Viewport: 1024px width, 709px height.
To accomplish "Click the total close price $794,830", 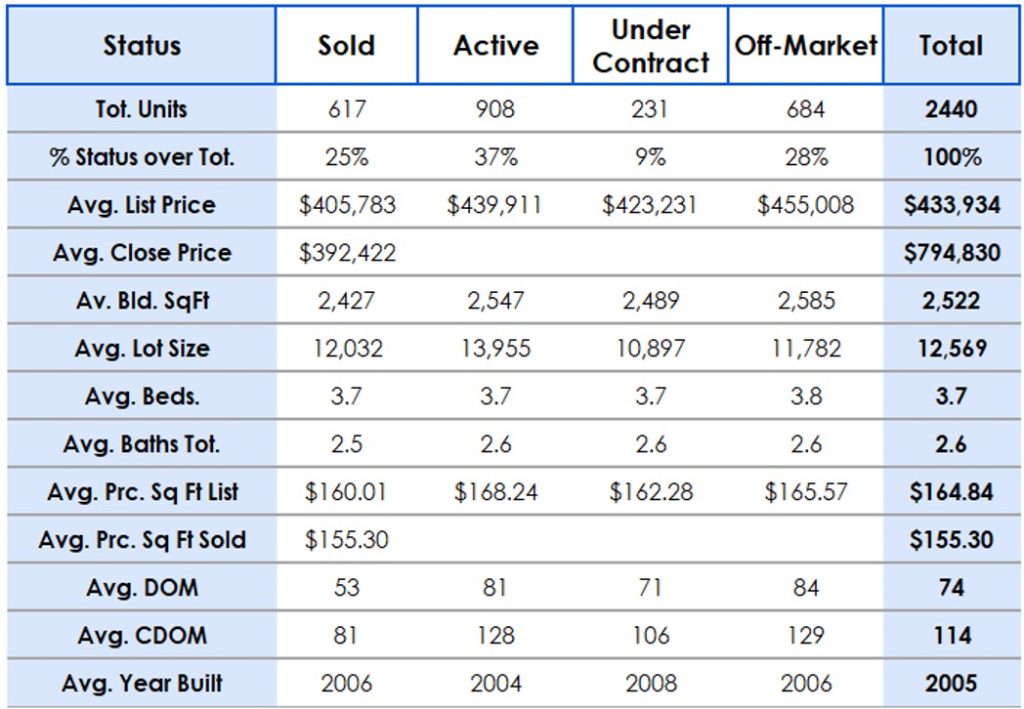I will pos(952,253).
